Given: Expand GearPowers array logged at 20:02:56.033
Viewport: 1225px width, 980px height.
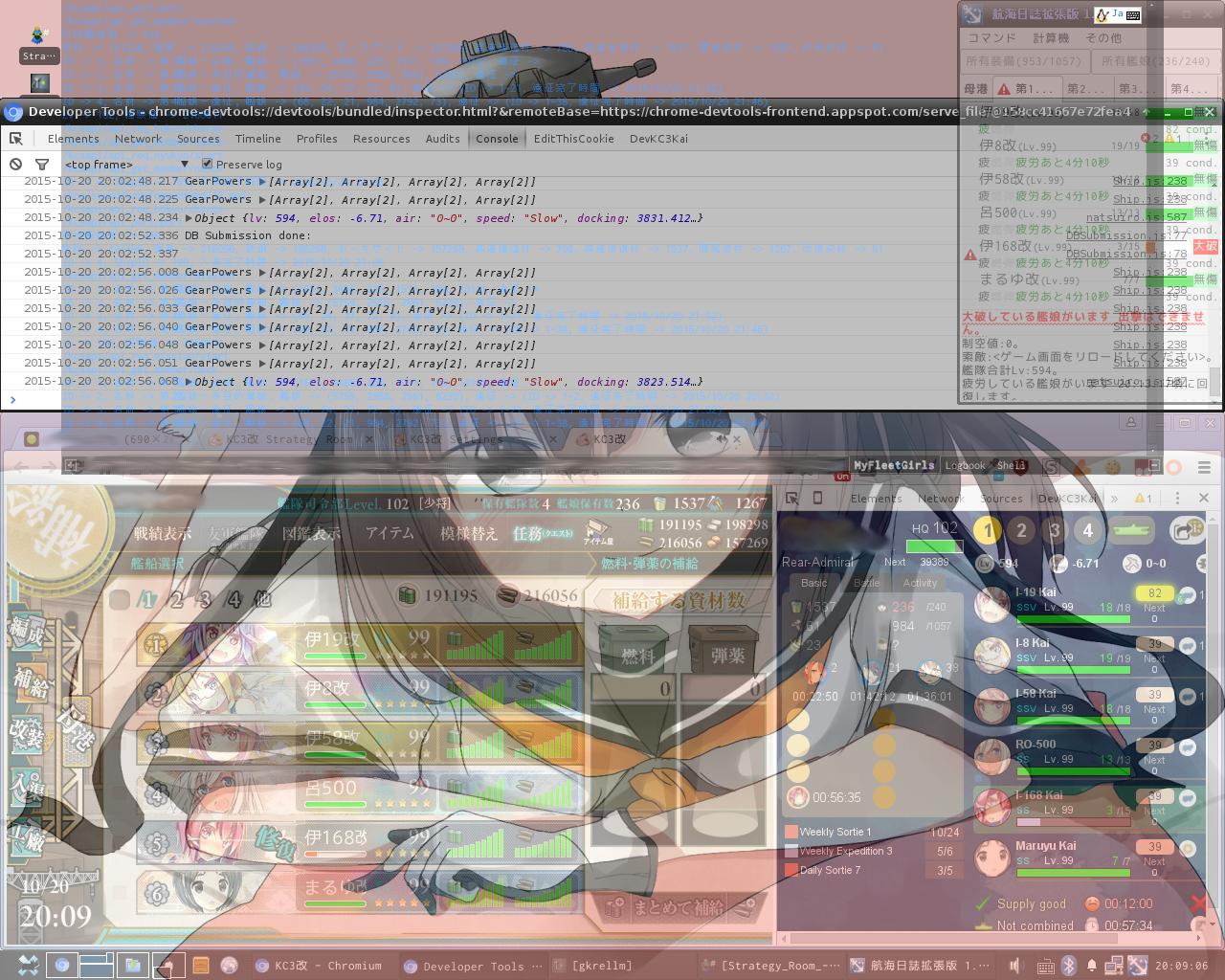Looking at the screenshot, I should (x=262, y=308).
